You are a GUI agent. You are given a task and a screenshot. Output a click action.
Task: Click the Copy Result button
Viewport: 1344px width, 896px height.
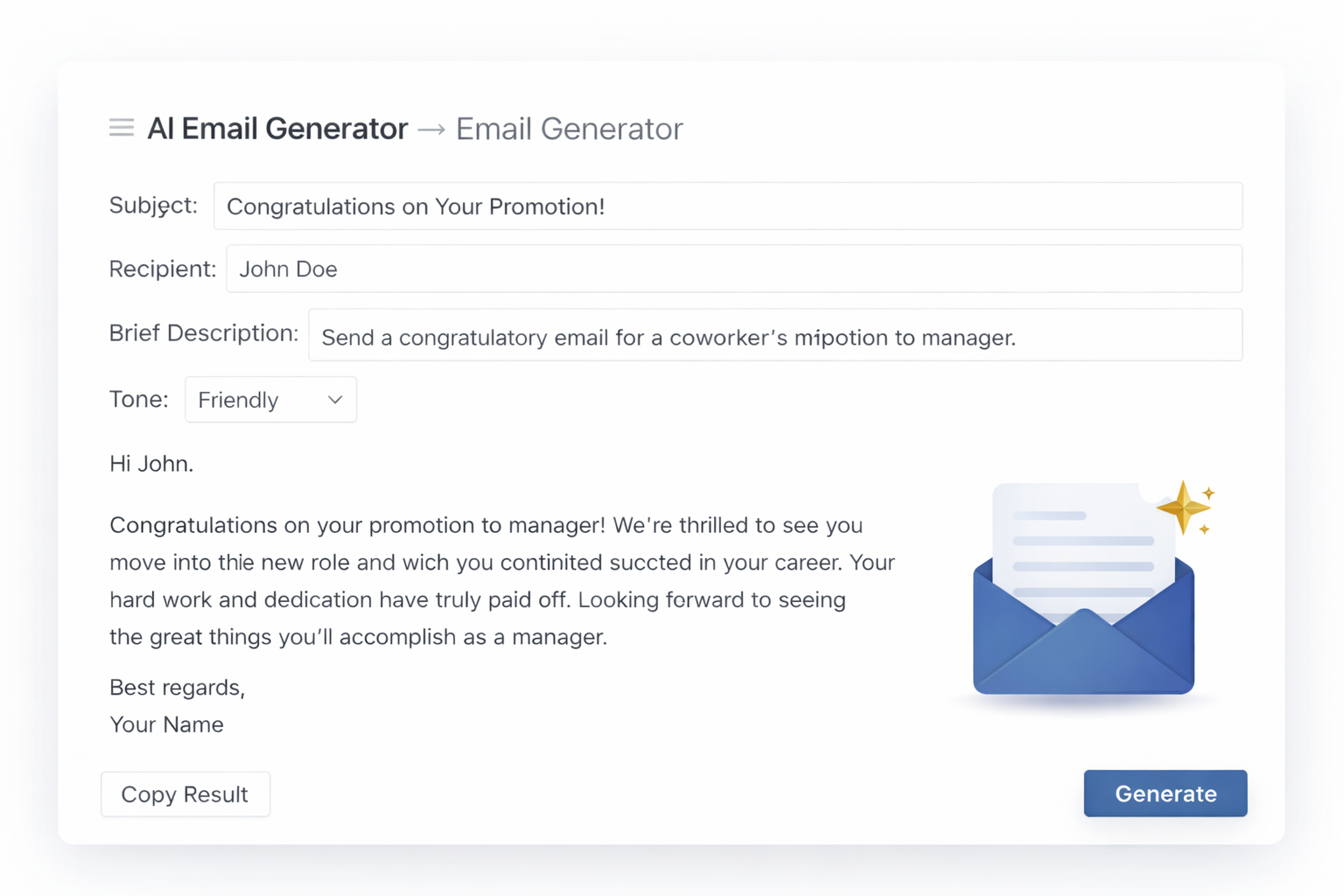pos(185,794)
